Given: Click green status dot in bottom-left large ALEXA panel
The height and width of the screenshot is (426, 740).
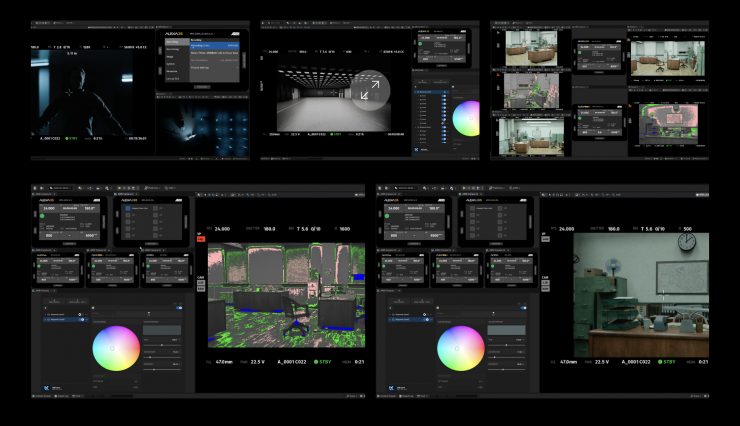Looking at the screenshot, I should [x=42, y=216].
